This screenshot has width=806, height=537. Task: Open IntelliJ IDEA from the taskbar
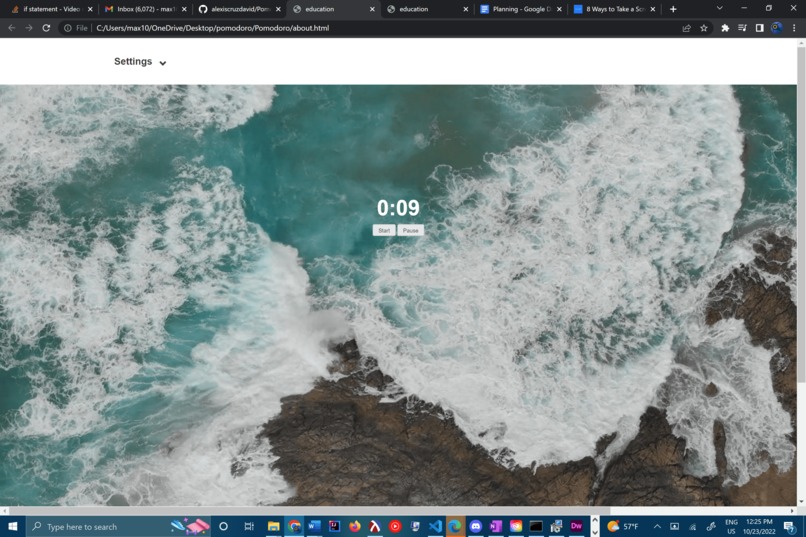[x=335, y=526]
